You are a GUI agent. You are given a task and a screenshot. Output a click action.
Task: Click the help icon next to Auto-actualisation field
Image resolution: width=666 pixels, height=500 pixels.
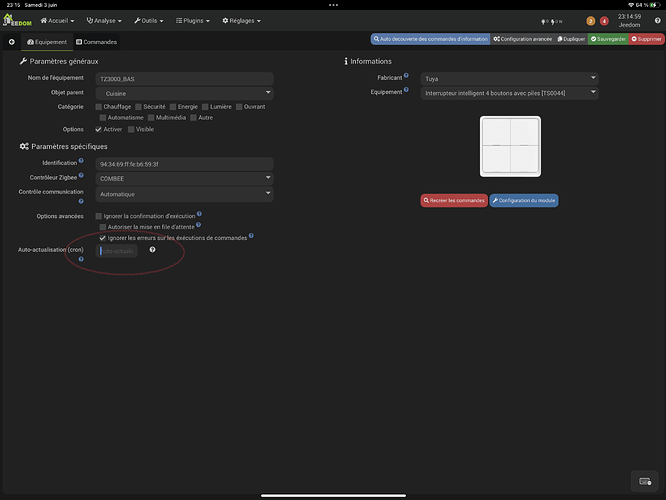(153, 250)
